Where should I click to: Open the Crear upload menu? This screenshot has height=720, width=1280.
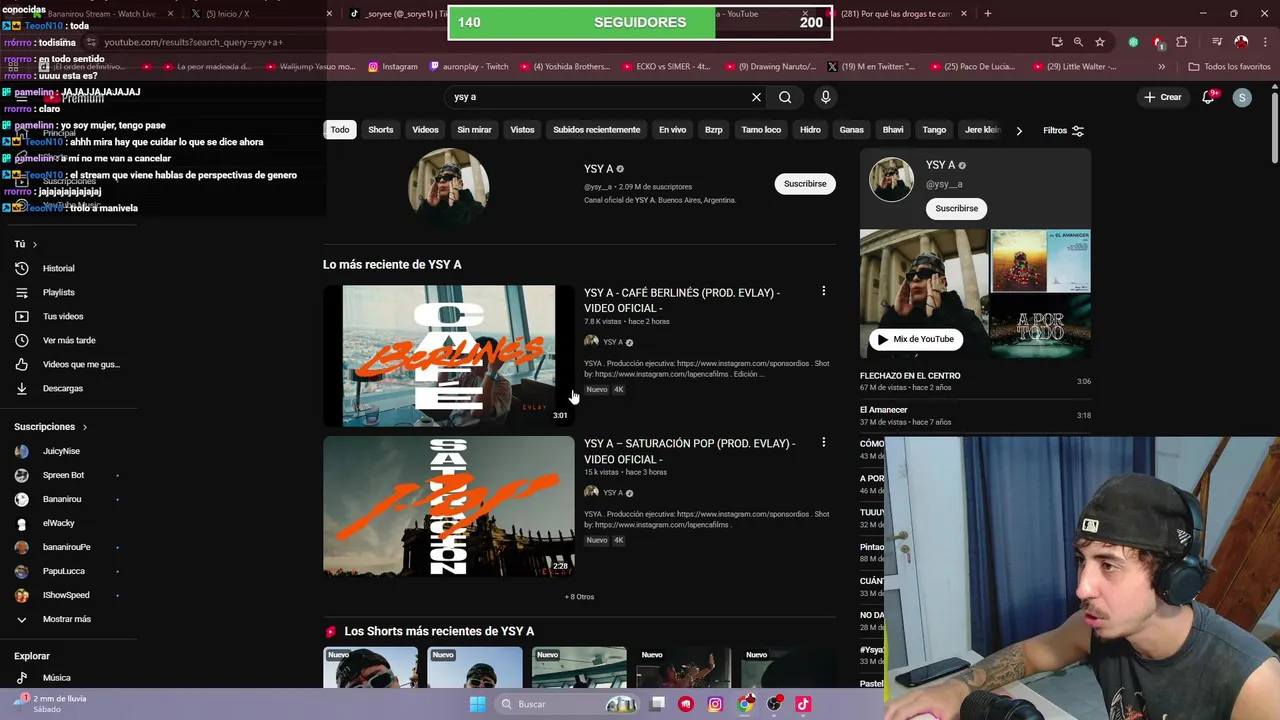coord(1163,97)
